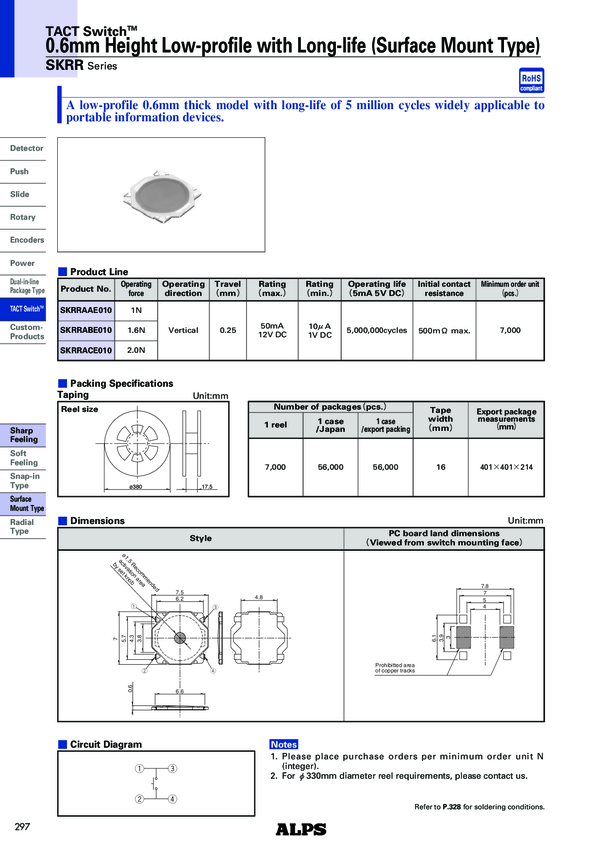Viewport: 602px width, 850px height.
Task: Click the 7,000 minimum order unit cell
Action: click(x=510, y=330)
